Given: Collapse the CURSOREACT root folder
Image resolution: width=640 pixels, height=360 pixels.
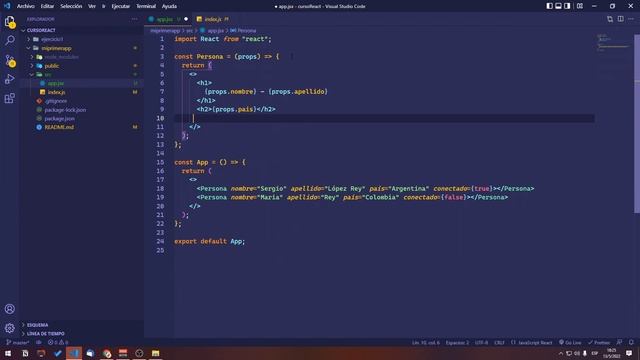Looking at the screenshot, I should [x=82, y=30].
